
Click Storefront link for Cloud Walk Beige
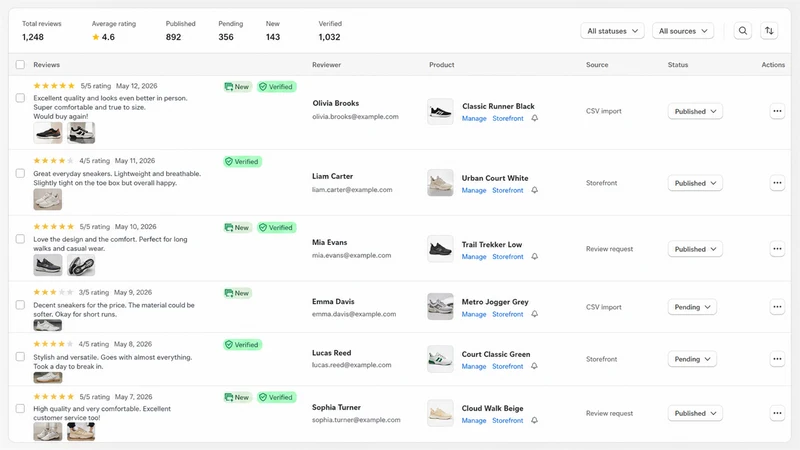(x=508, y=420)
